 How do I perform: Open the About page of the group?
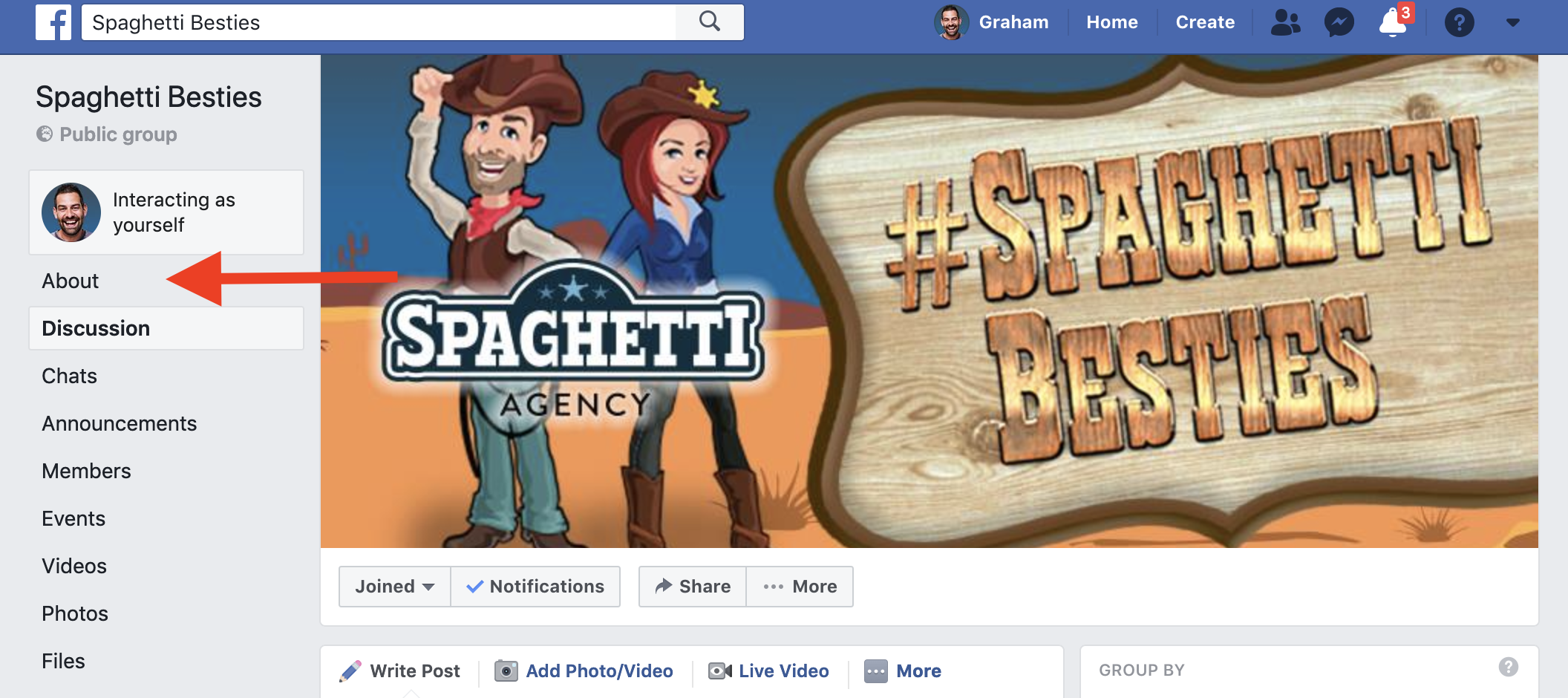pyautogui.click(x=70, y=280)
